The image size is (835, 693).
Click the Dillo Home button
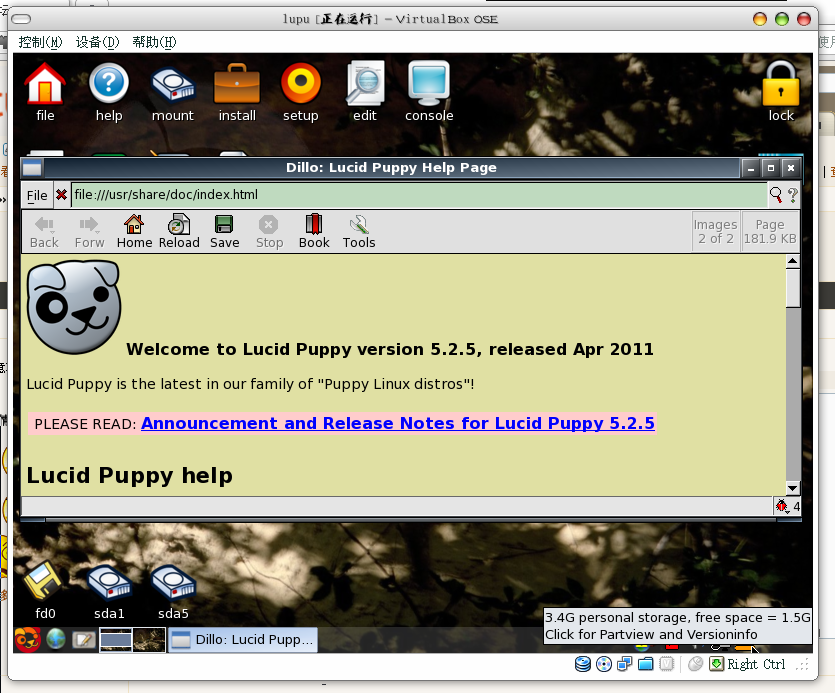[134, 232]
